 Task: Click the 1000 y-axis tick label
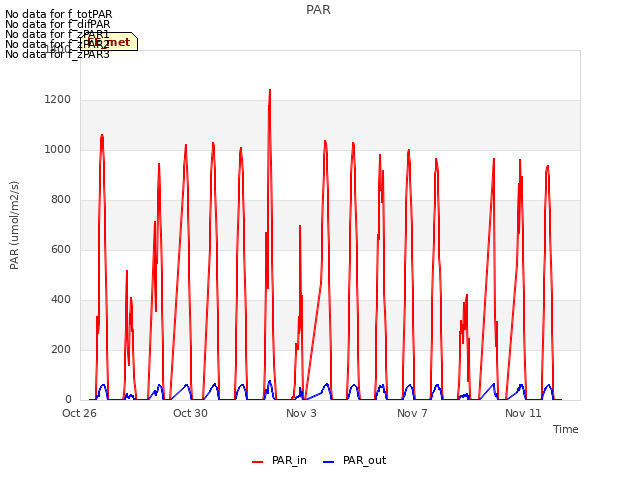point(58,150)
